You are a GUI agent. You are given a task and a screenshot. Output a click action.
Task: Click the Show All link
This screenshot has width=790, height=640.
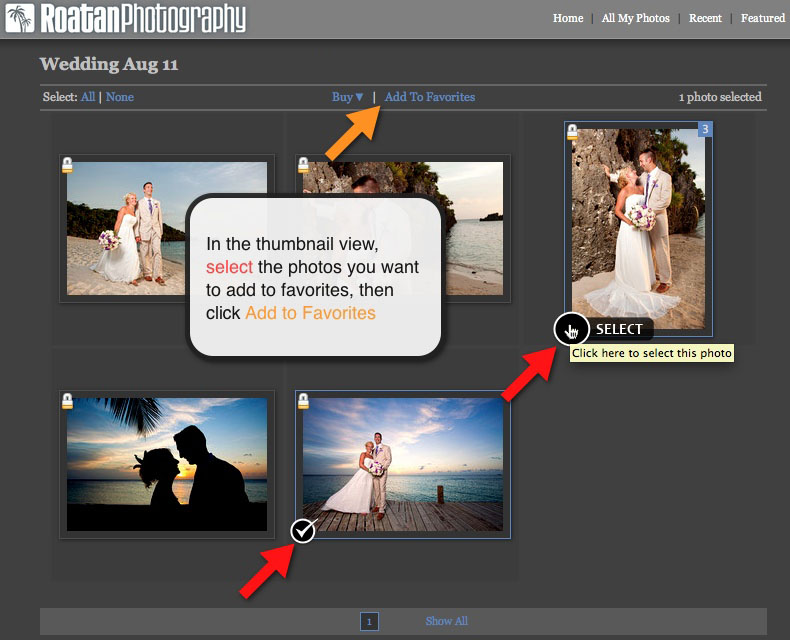click(x=446, y=621)
